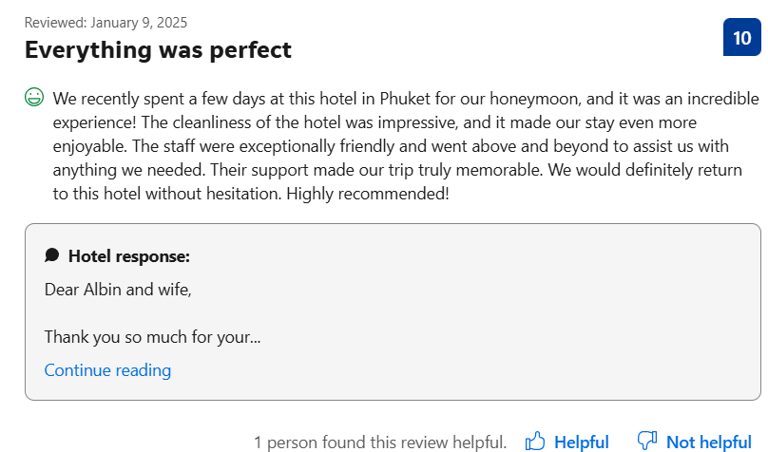Click the speech bubble hotel response icon
Viewport: 768px width, 452px height.
pyautogui.click(x=52, y=255)
